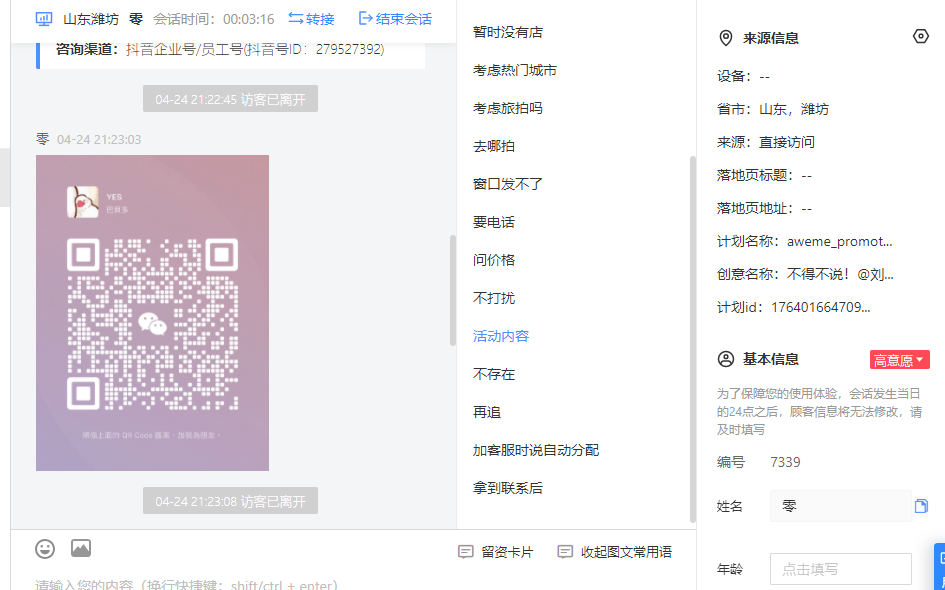Select the quick reply 考虑旅拍吗
Viewport: 945px width, 590px height.
pos(508,108)
